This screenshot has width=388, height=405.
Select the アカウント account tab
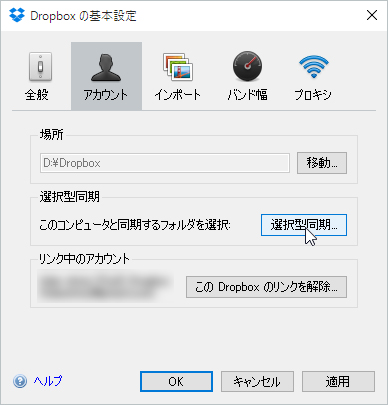pyautogui.click(x=106, y=76)
